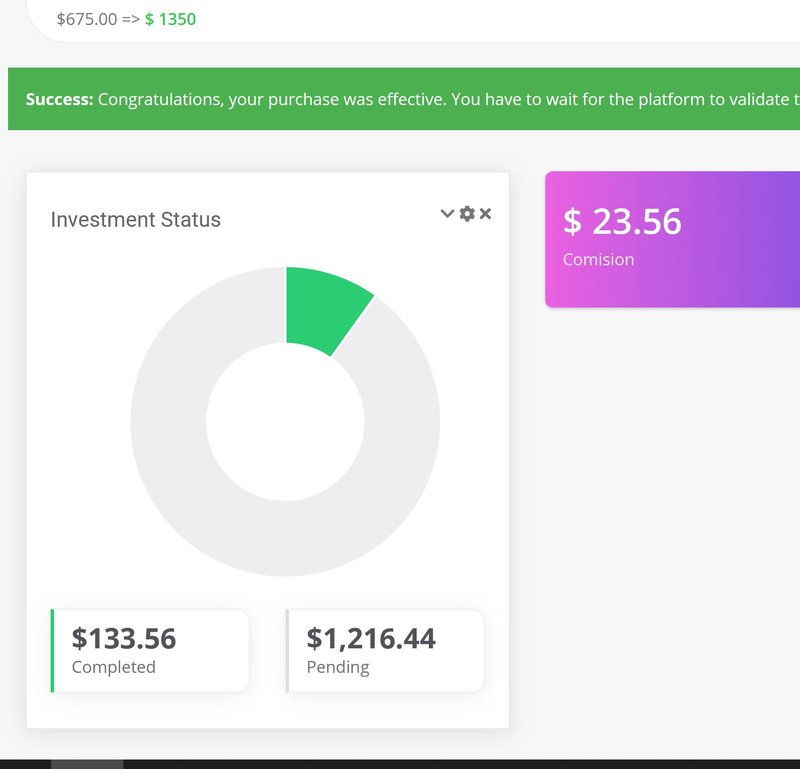Click the bold Success: label
The image size is (800, 769).
tap(59, 99)
